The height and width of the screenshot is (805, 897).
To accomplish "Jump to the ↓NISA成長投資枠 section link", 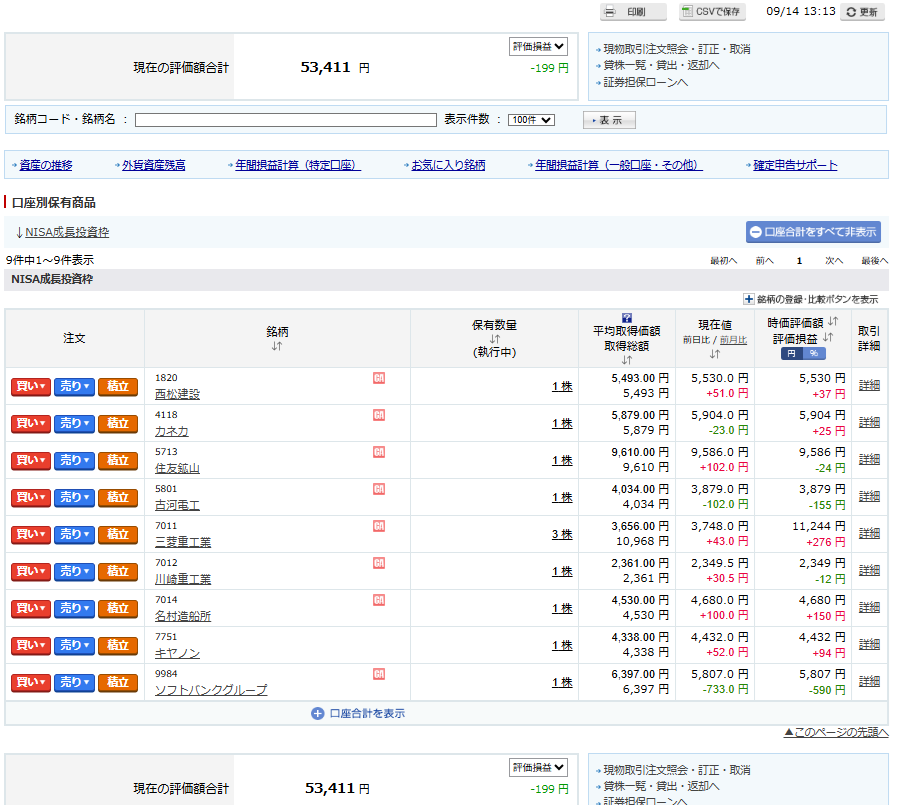I will click(67, 232).
